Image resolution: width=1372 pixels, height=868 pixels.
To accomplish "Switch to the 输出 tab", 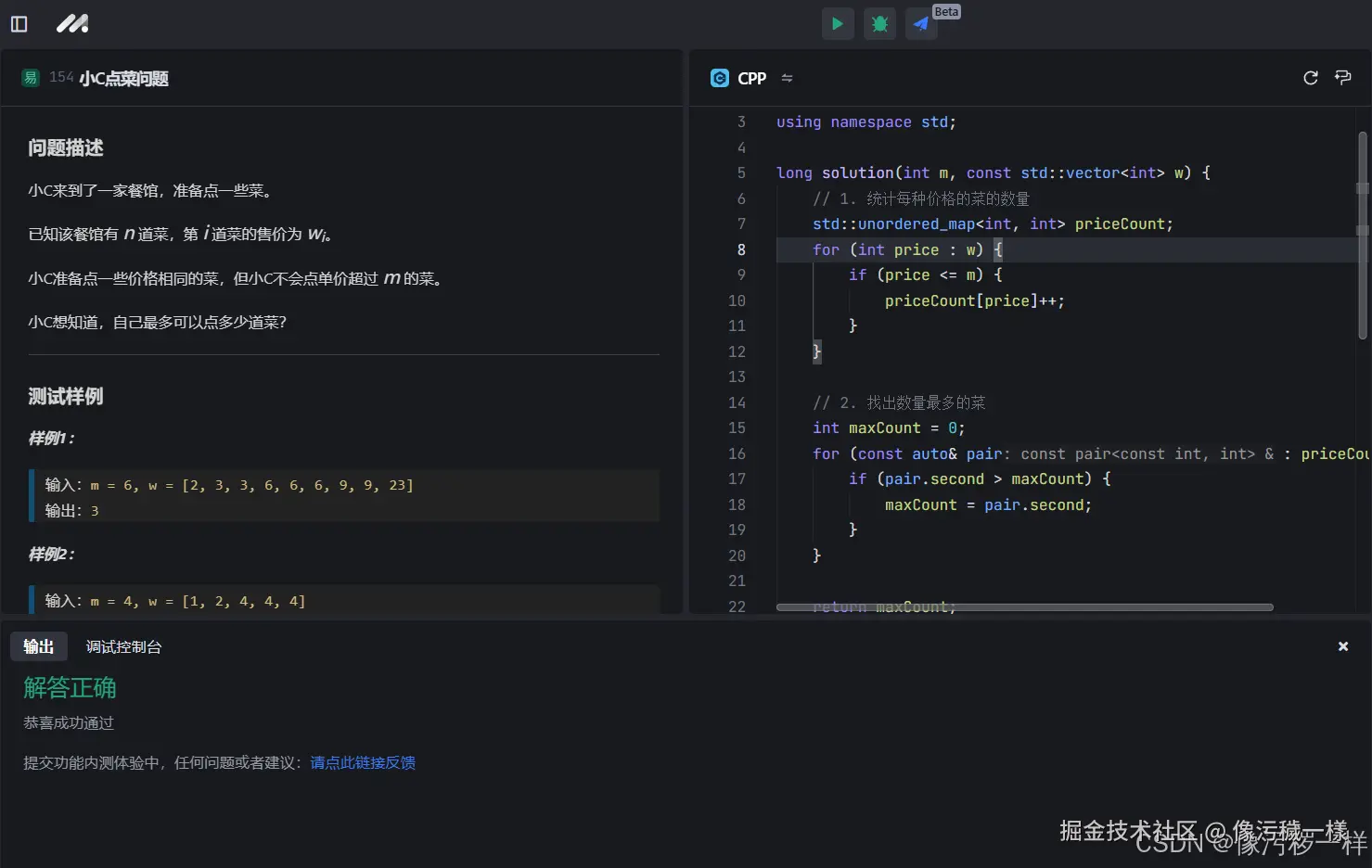I will tap(38, 646).
